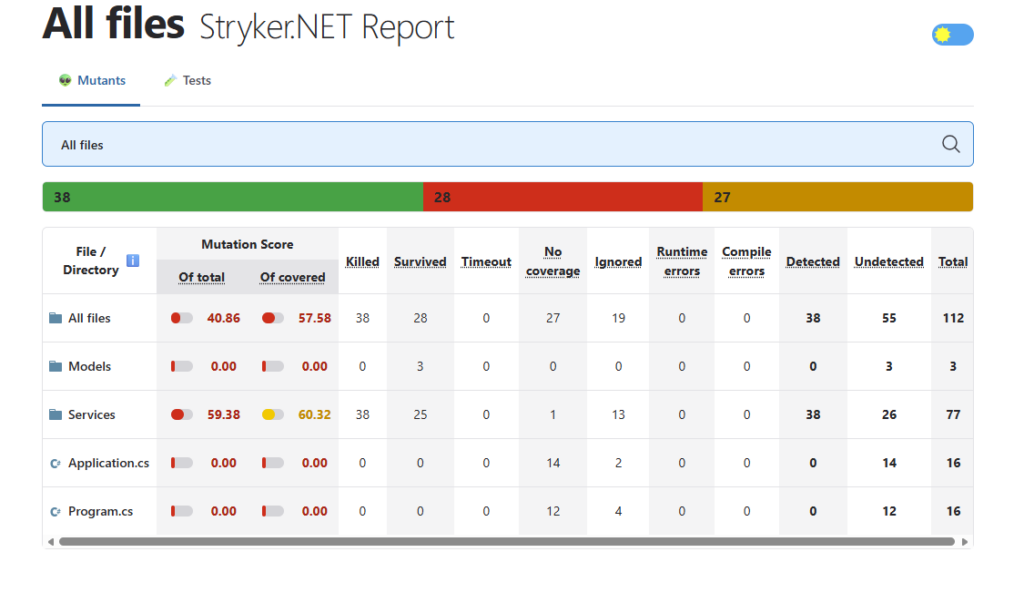Click the Program.cs file icon

(x=55, y=512)
